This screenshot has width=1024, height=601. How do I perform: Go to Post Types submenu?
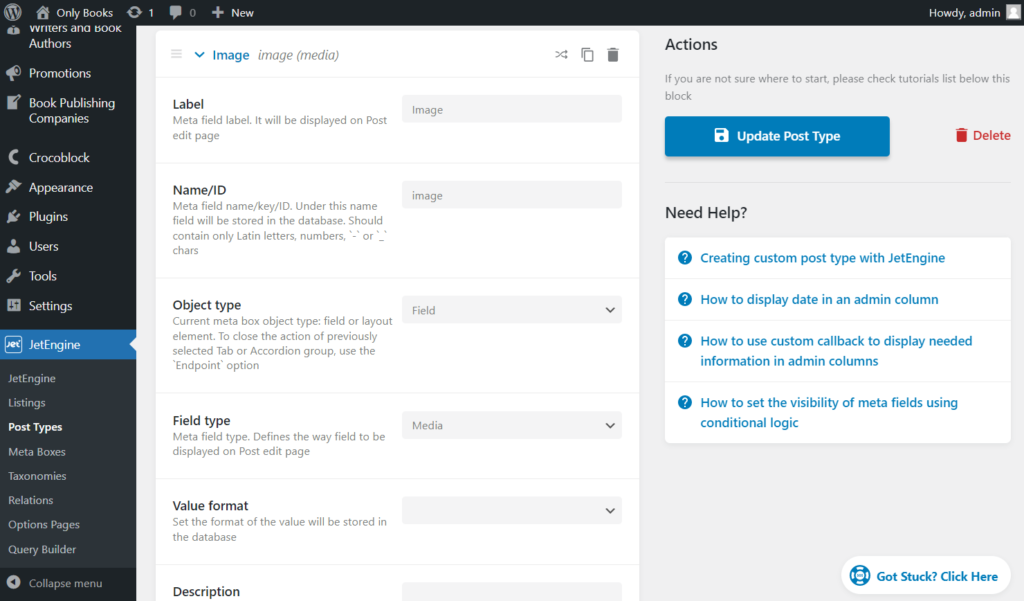click(35, 427)
